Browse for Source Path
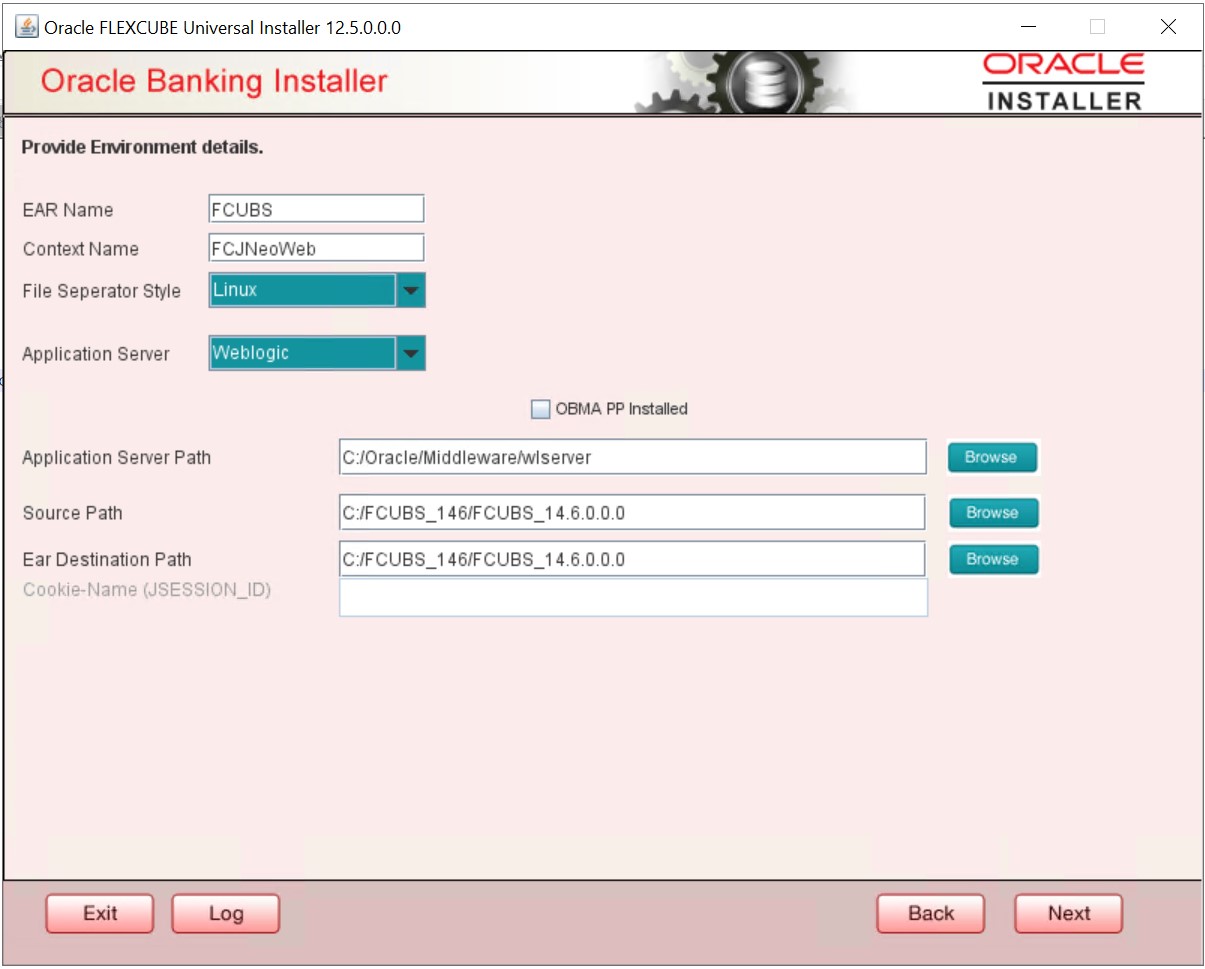 pyautogui.click(x=993, y=512)
